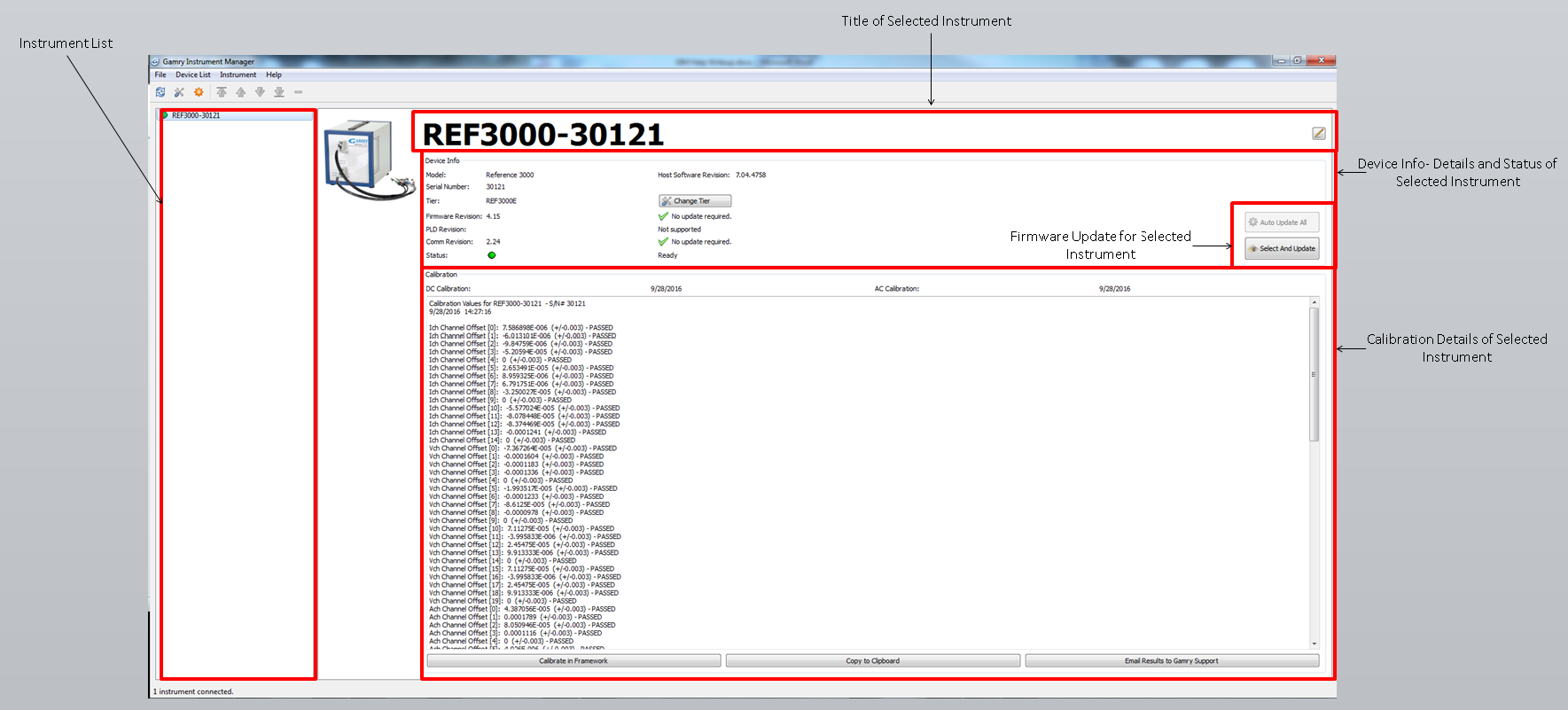1568x710 pixels.
Task: Click Email Results to Gamry Support button
Action: (1172, 660)
